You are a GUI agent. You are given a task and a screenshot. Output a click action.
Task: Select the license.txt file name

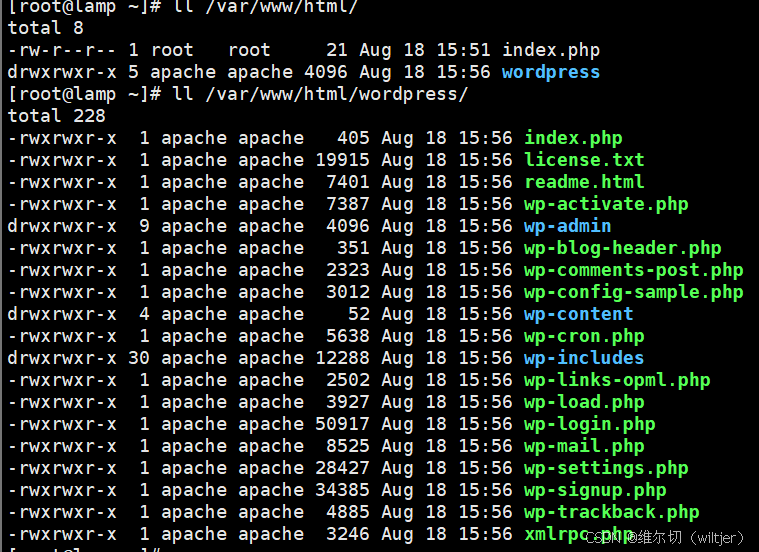click(584, 160)
